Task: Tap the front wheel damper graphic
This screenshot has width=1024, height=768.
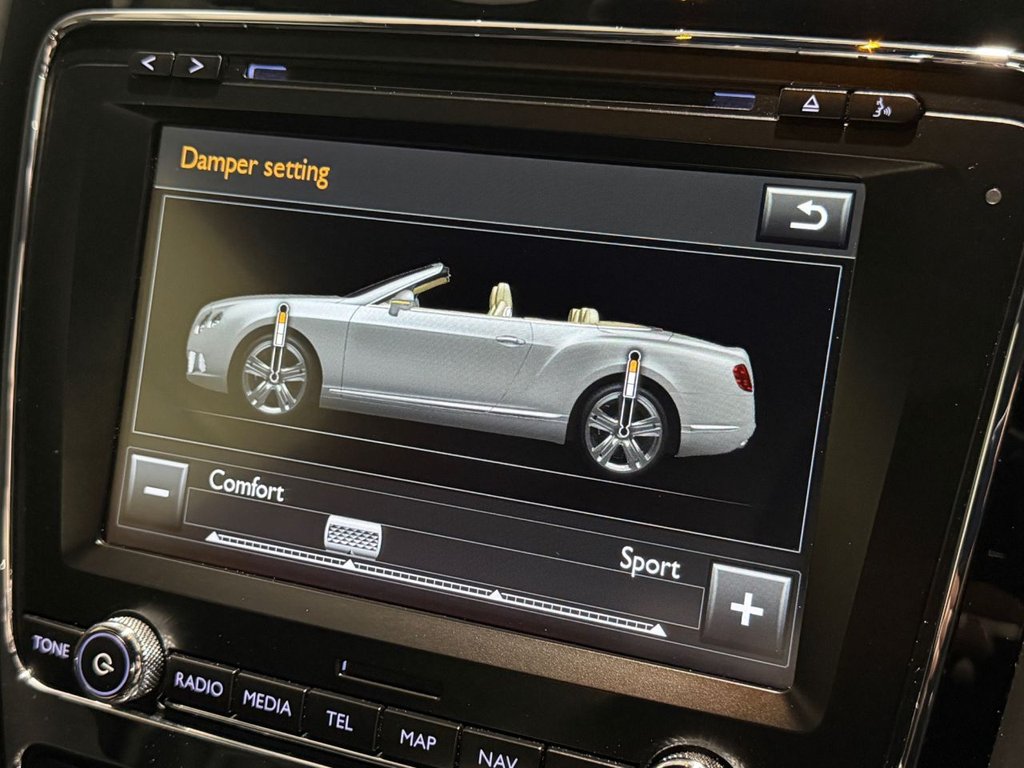Action: (x=280, y=344)
